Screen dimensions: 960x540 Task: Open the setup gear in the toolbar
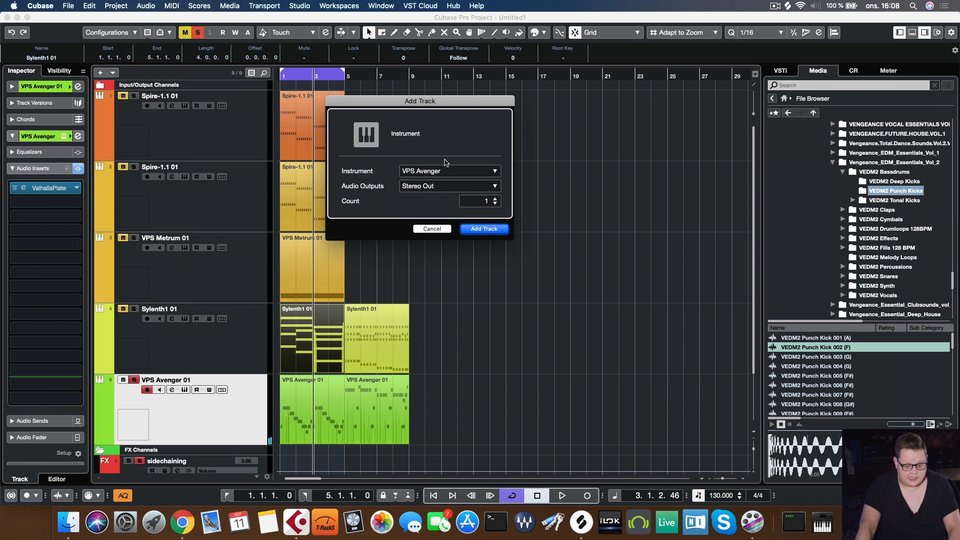tap(951, 32)
